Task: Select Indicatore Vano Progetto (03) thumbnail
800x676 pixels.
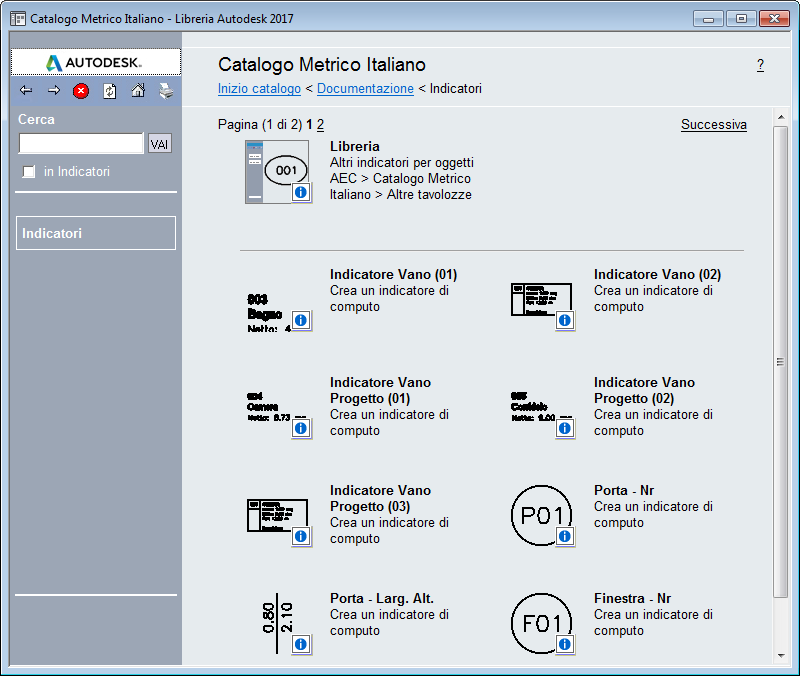Action: pos(277,515)
